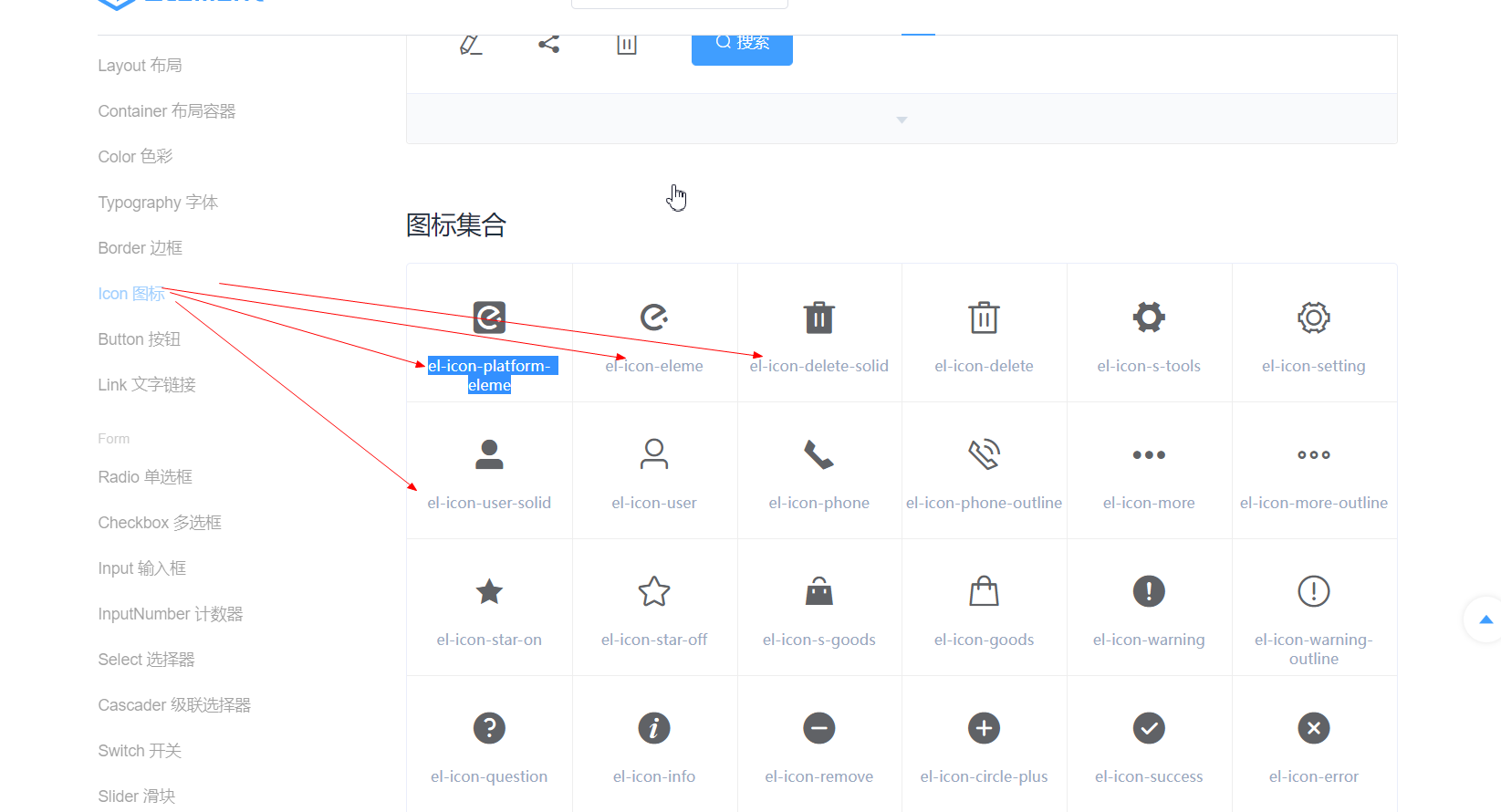Screen dimensions: 1501x812
Task: Go to Switch 开关 page
Action: tap(140, 751)
